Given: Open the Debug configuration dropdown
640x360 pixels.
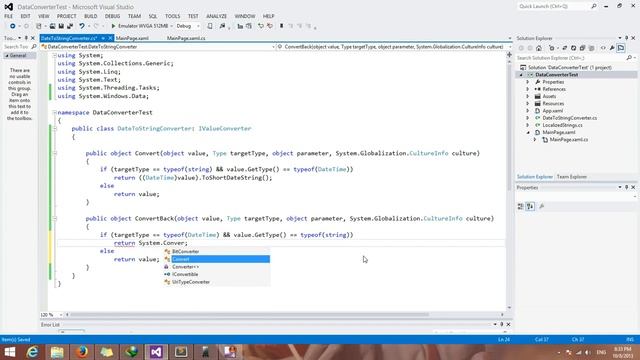Looking at the screenshot, I should 198,26.
